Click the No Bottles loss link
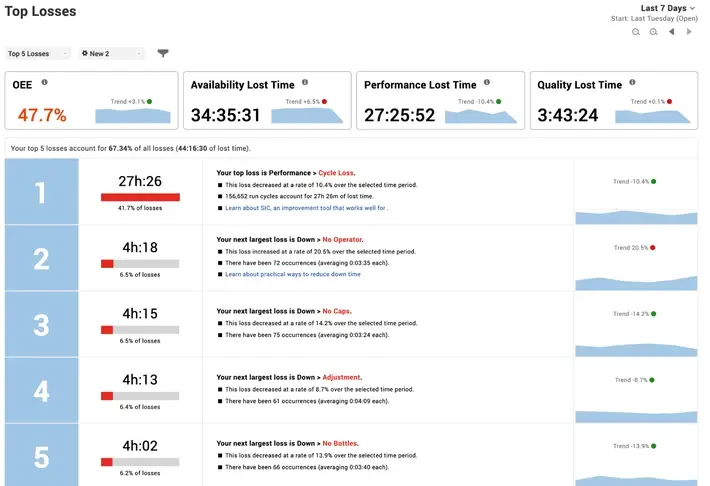Viewport: 710px width, 486px height. [x=340, y=443]
